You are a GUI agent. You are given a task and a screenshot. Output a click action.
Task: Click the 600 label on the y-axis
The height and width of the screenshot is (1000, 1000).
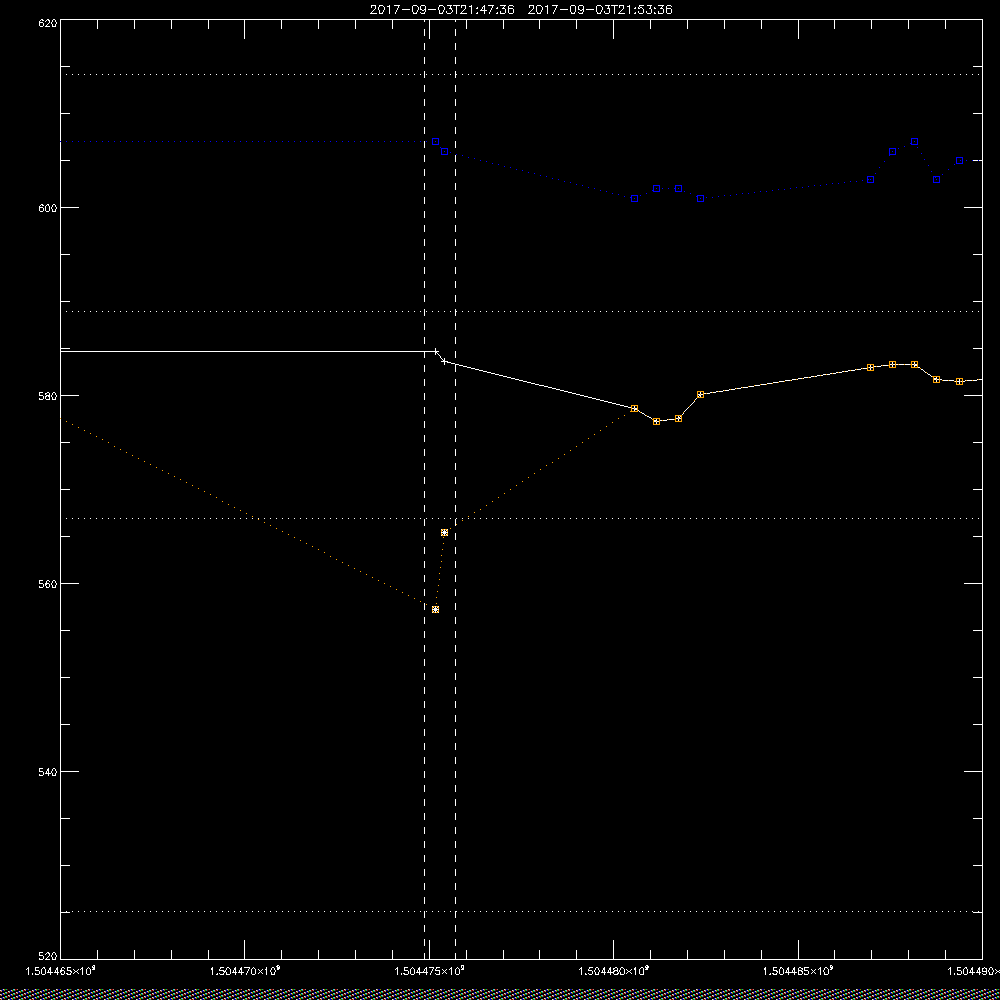click(48, 207)
